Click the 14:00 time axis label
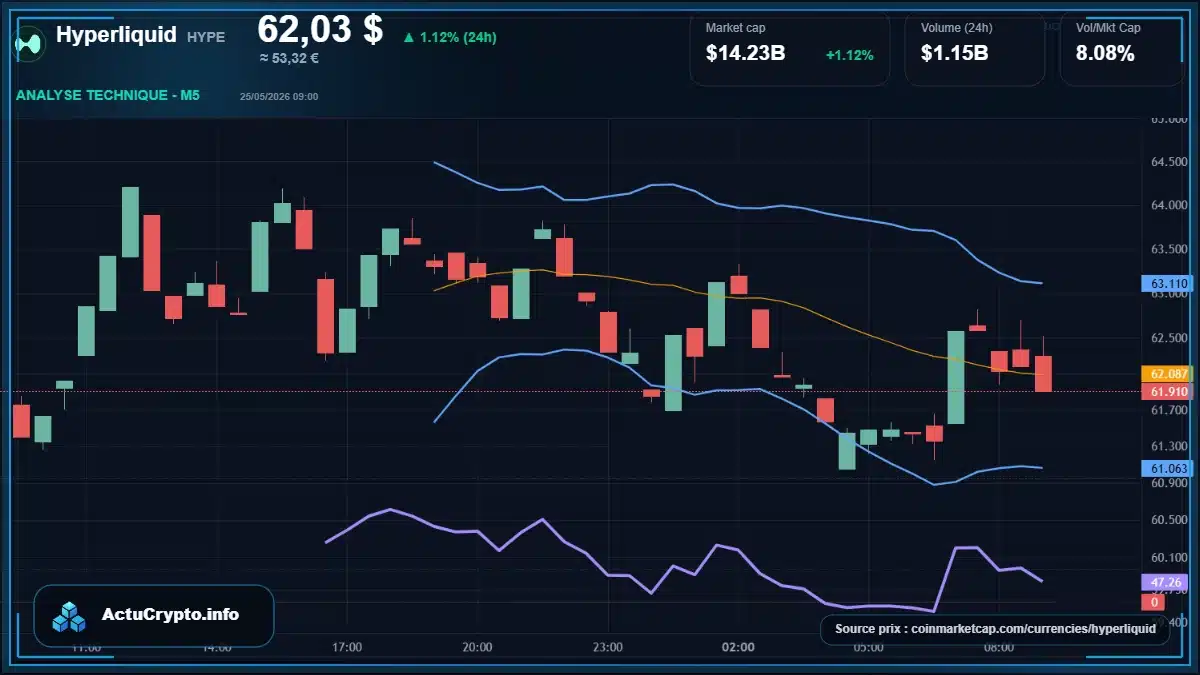The height and width of the screenshot is (675, 1200). pyautogui.click(x=217, y=647)
